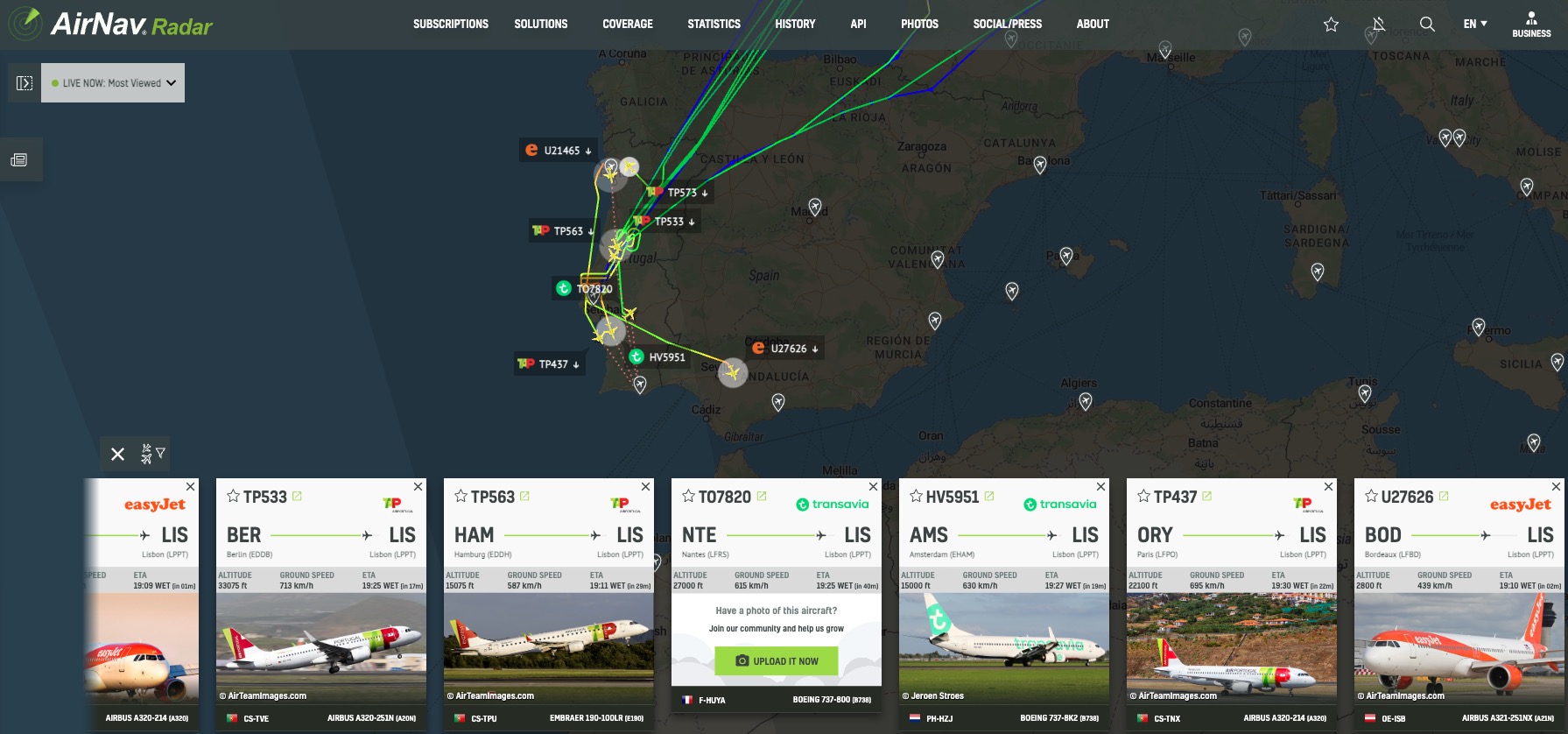Open the news list icon on left
The width and height of the screenshot is (1568, 734).
coord(19,160)
